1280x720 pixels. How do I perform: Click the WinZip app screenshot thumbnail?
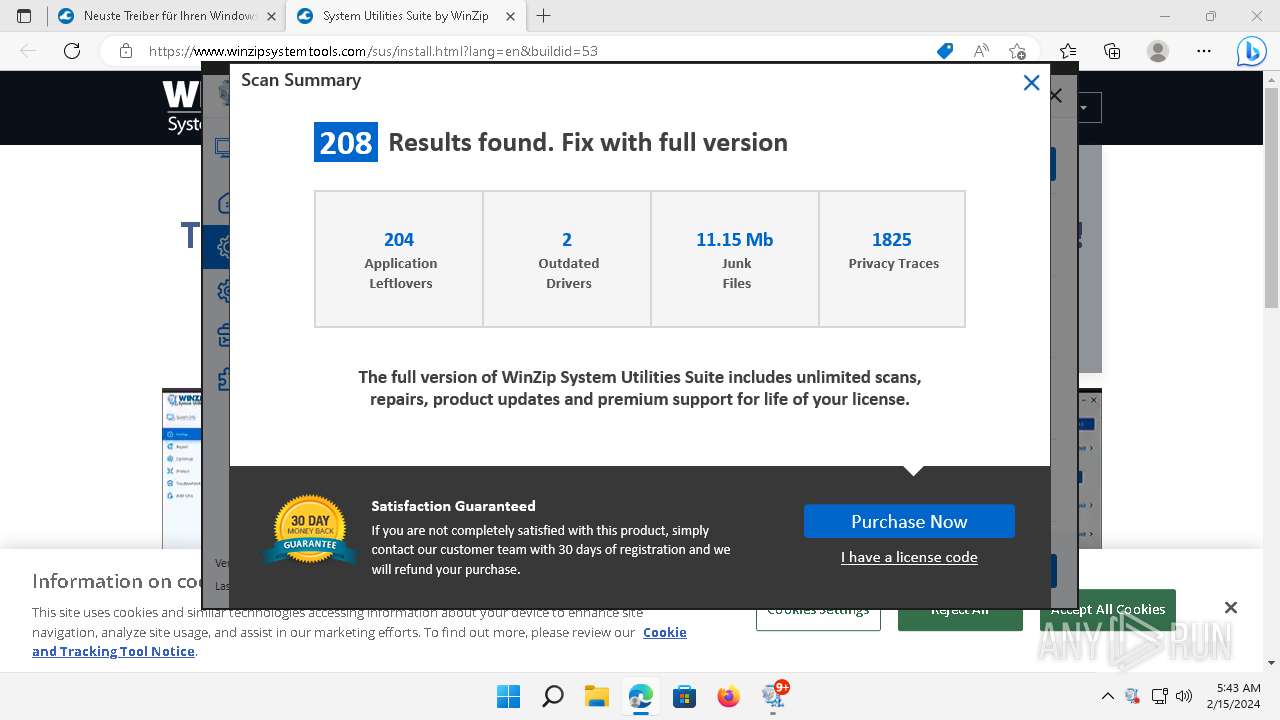(x=182, y=468)
